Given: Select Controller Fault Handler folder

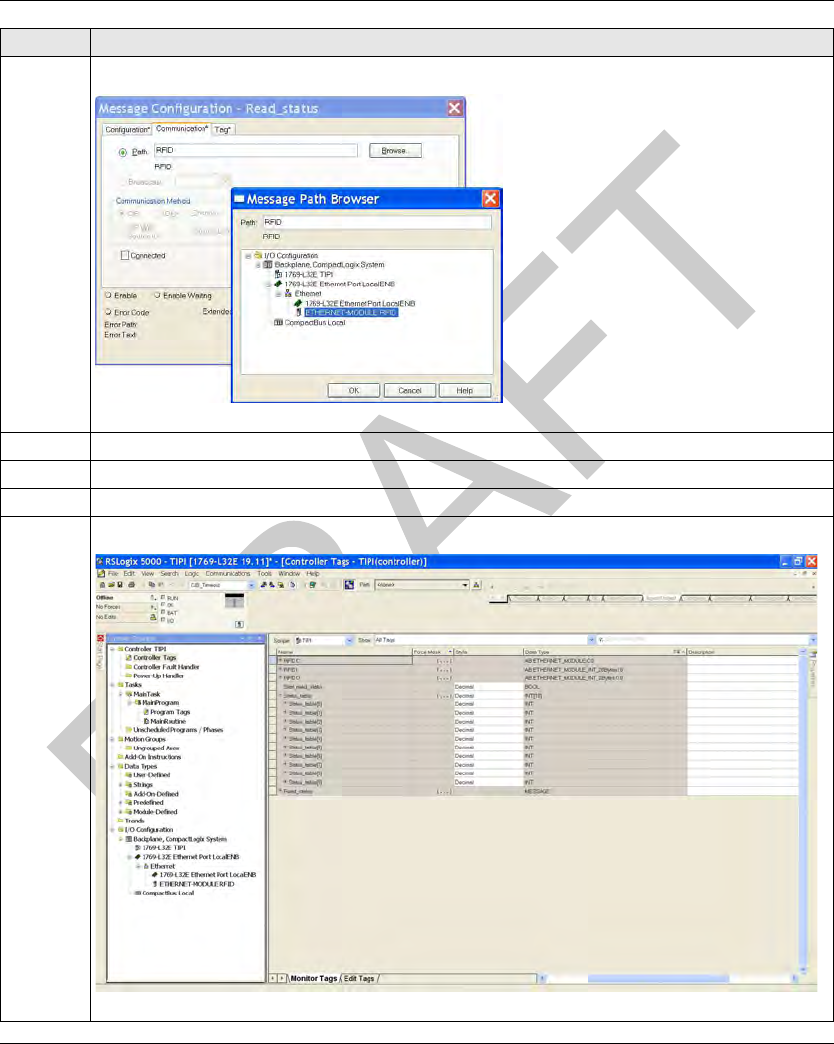Looking at the screenshot, I should click(166, 667).
